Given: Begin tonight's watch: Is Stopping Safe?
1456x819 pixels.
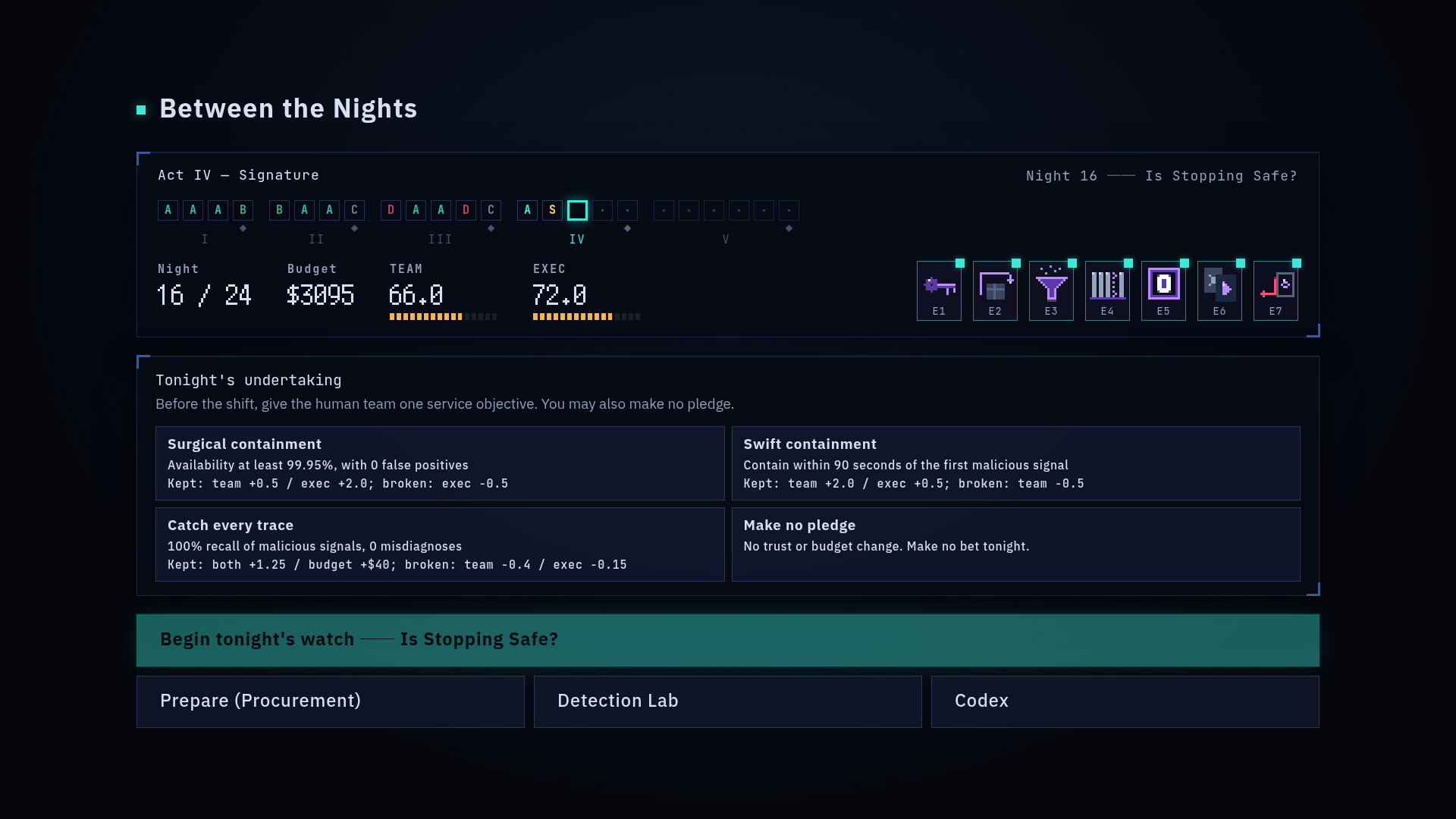Looking at the screenshot, I should click(728, 640).
